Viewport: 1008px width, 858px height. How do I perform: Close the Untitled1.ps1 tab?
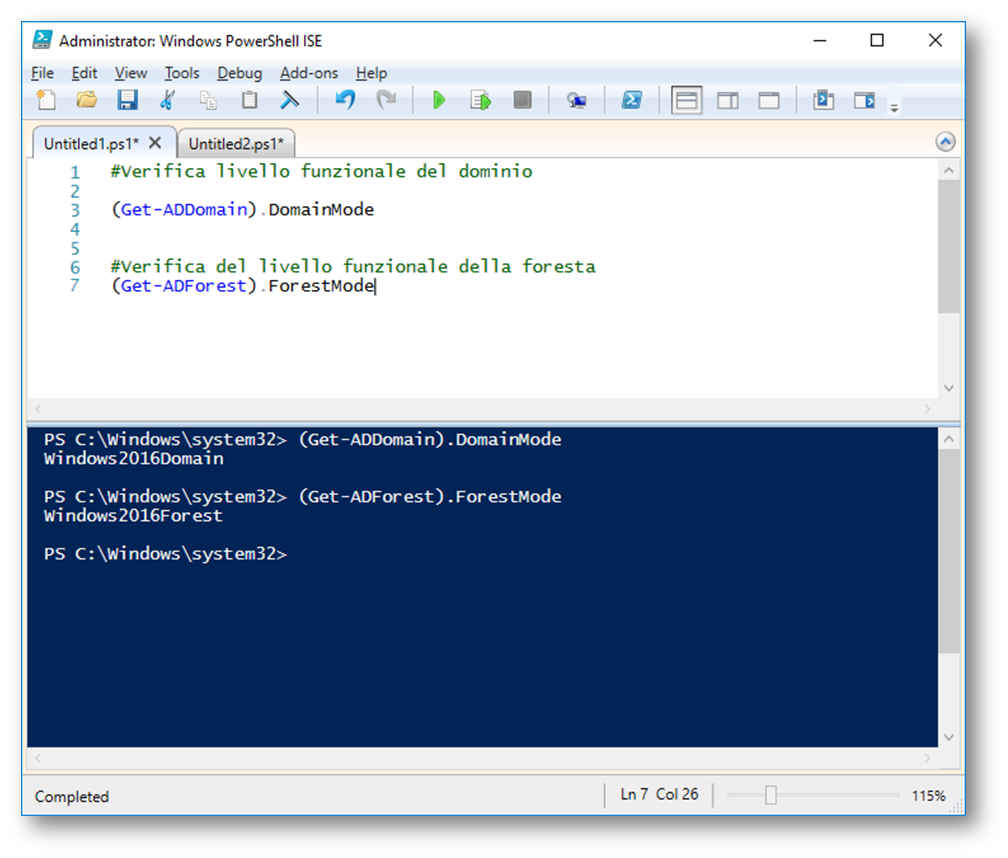click(x=155, y=142)
